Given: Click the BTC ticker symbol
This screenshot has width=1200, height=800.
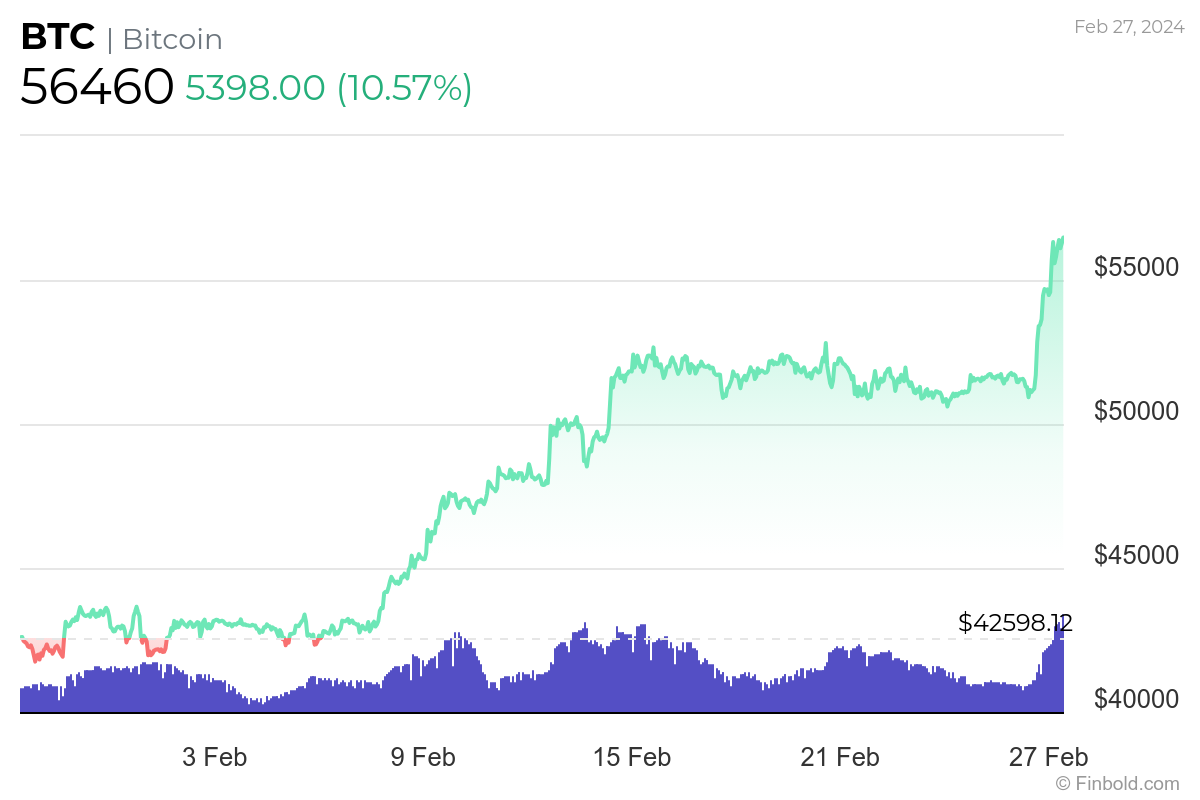Looking at the screenshot, I should pos(58,38).
